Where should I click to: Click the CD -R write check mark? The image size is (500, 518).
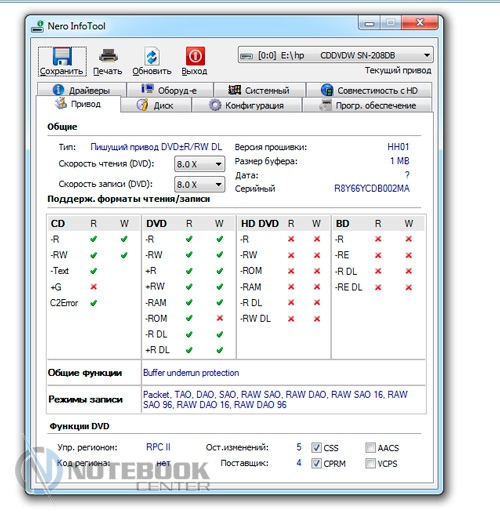click(x=124, y=239)
